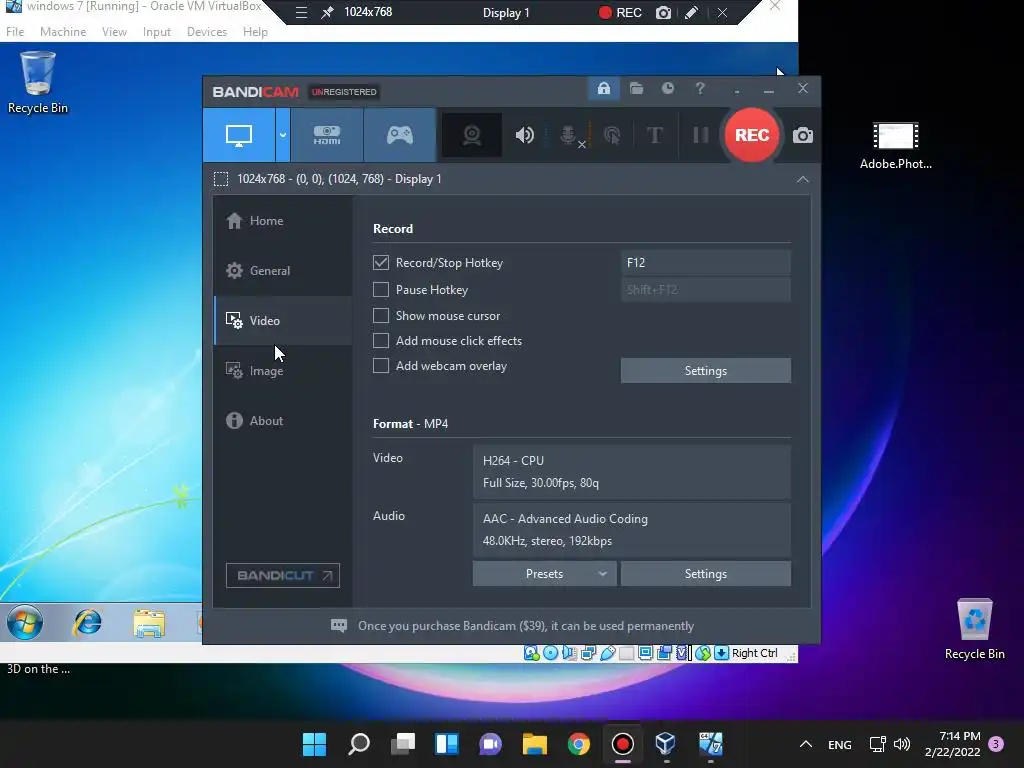
Task: Click the hamburger menu on recording bar
Action: point(301,12)
